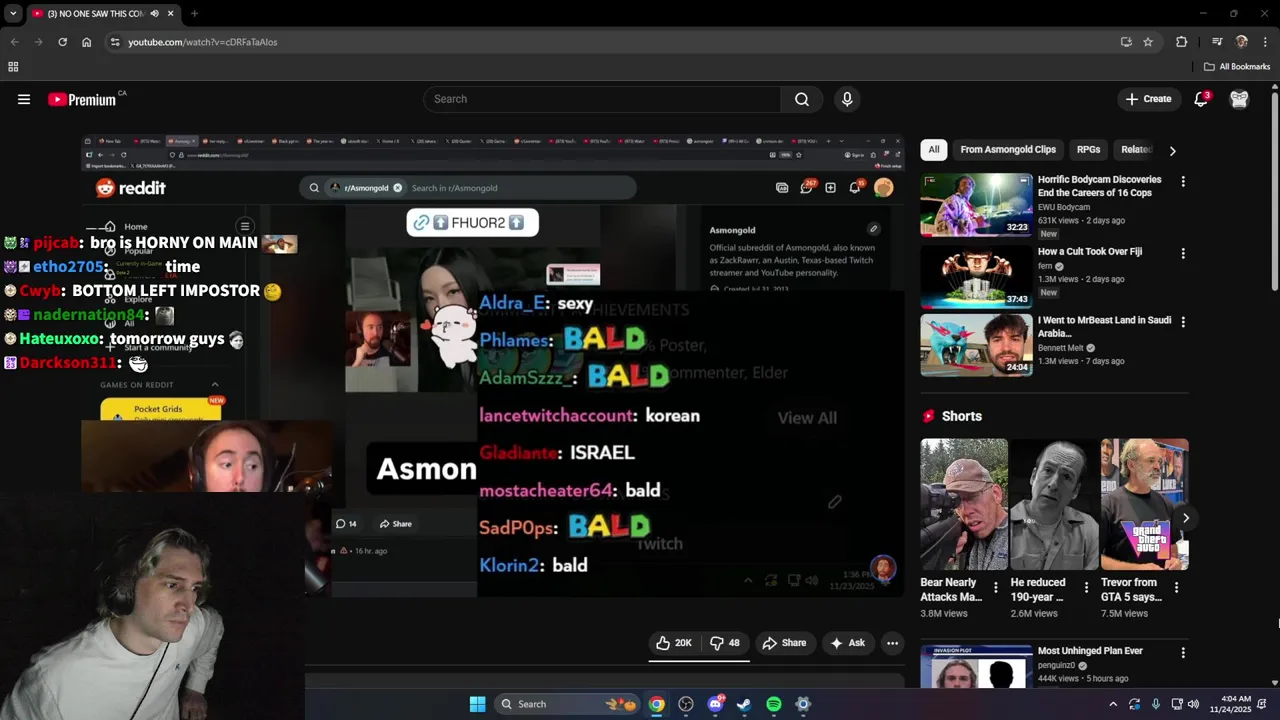Go to YouTube Premium home logo

[84, 99]
